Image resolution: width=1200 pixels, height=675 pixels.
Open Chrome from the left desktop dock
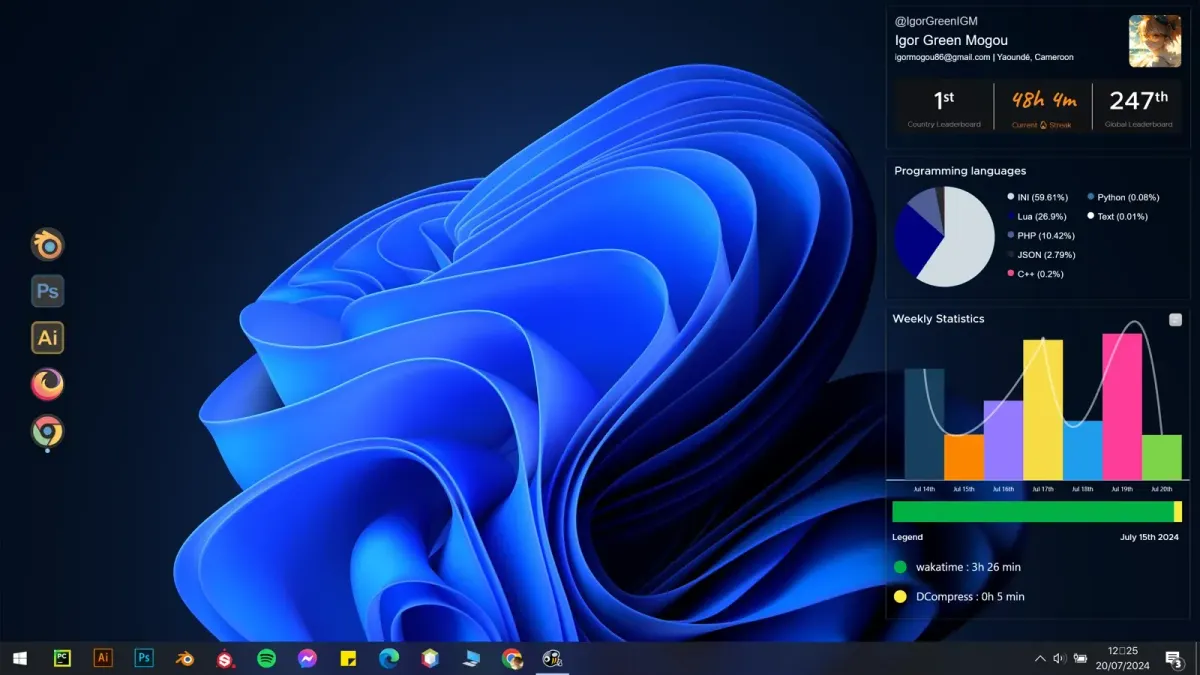point(47,432)
